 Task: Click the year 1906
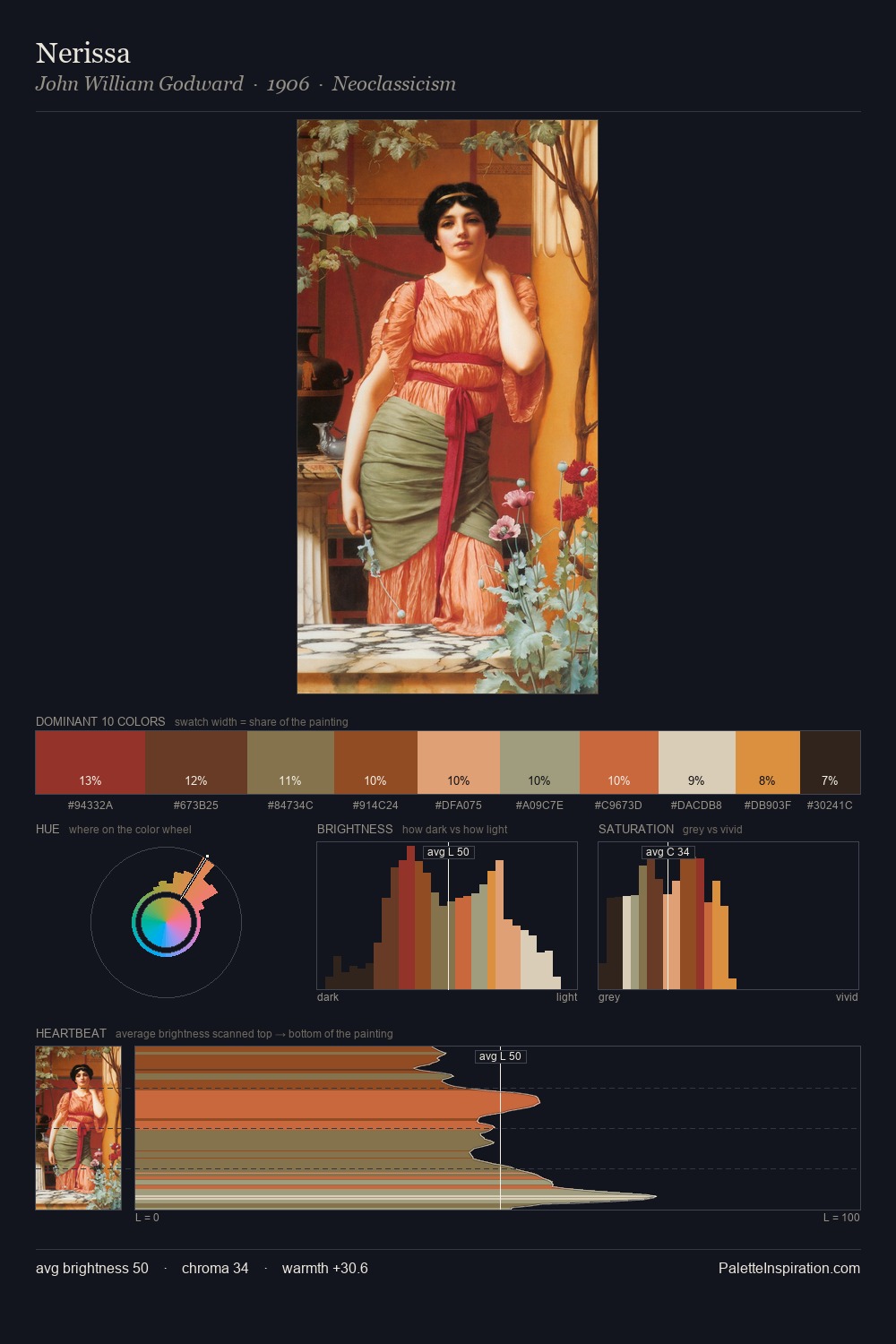tap(288, 84)
